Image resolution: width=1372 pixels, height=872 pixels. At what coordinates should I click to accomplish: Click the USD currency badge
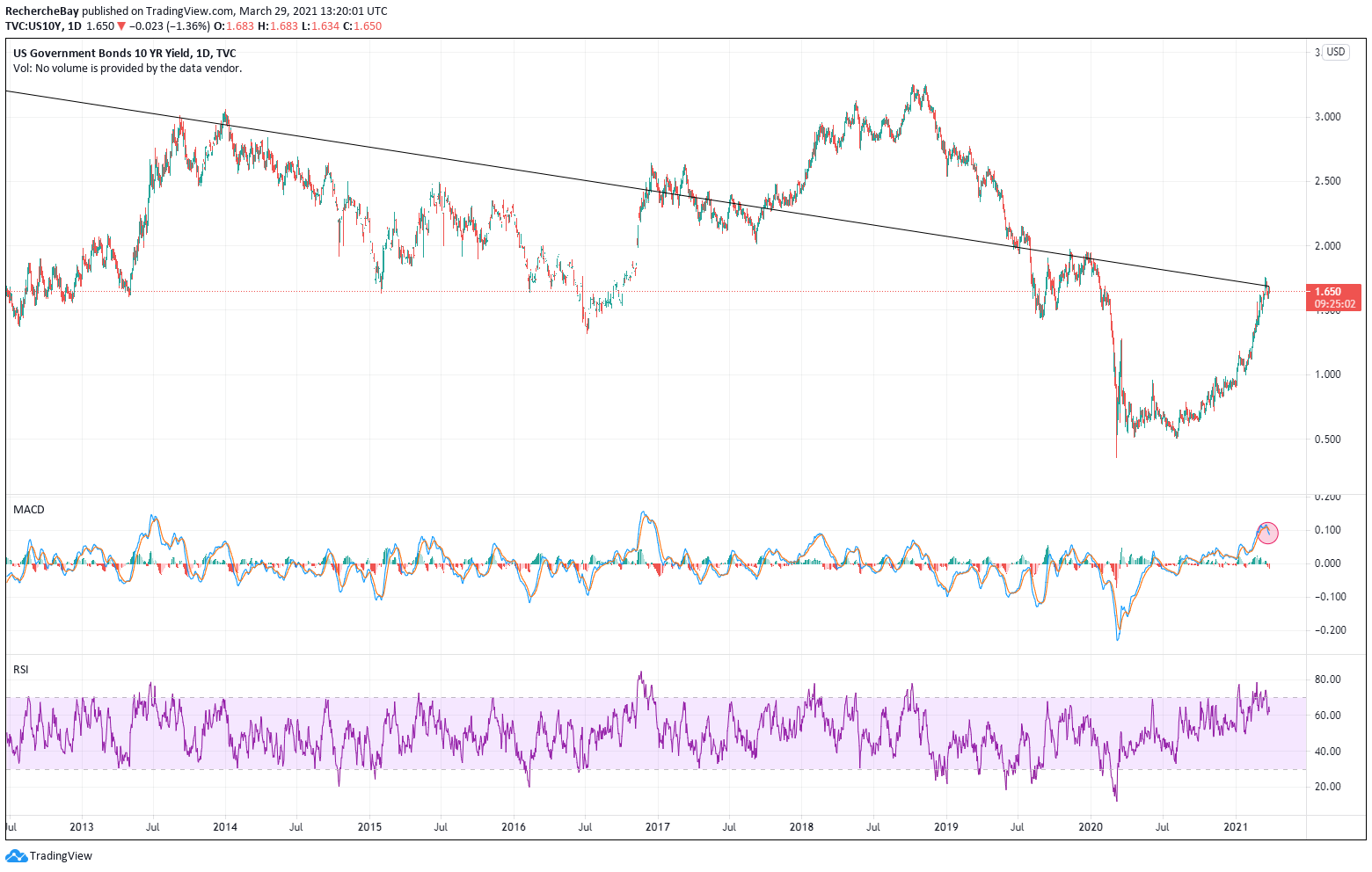(x=1336, y=52)
